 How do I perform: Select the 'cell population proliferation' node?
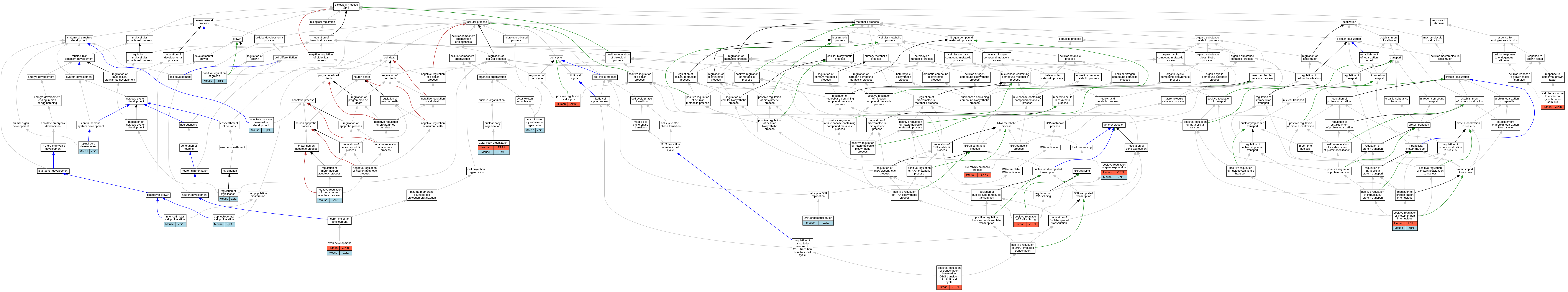pos(258,195)
